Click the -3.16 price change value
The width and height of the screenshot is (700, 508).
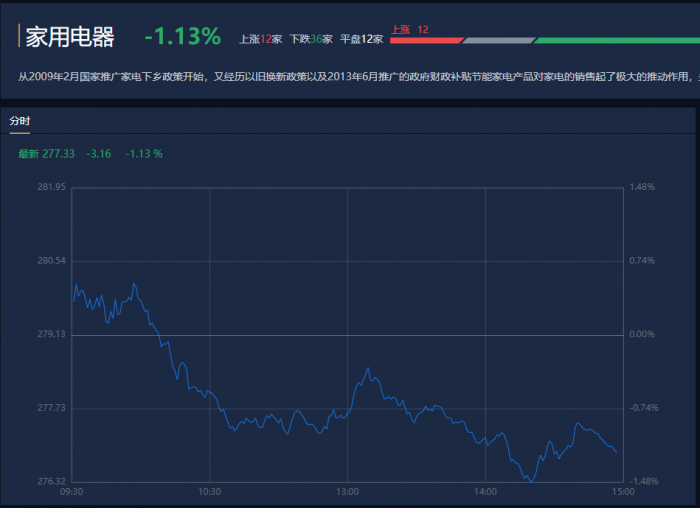(x=99, y=154)
